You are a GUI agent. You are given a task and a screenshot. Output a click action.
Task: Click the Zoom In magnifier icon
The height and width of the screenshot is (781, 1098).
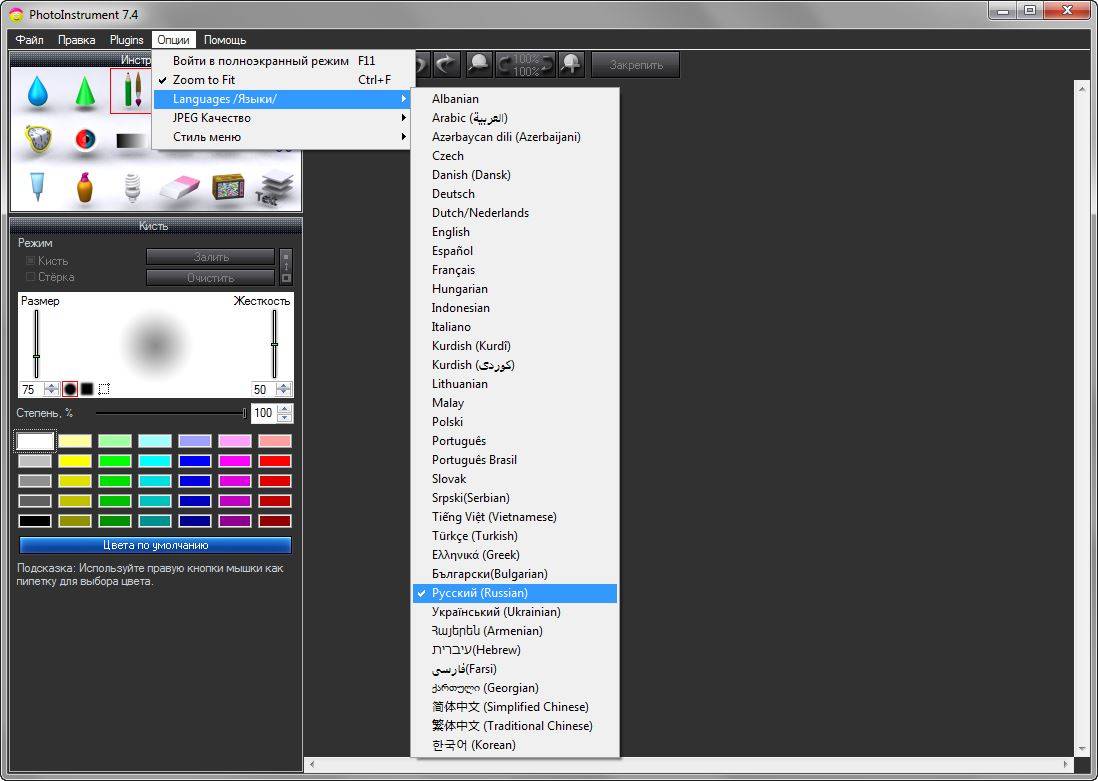coord(572,64)
